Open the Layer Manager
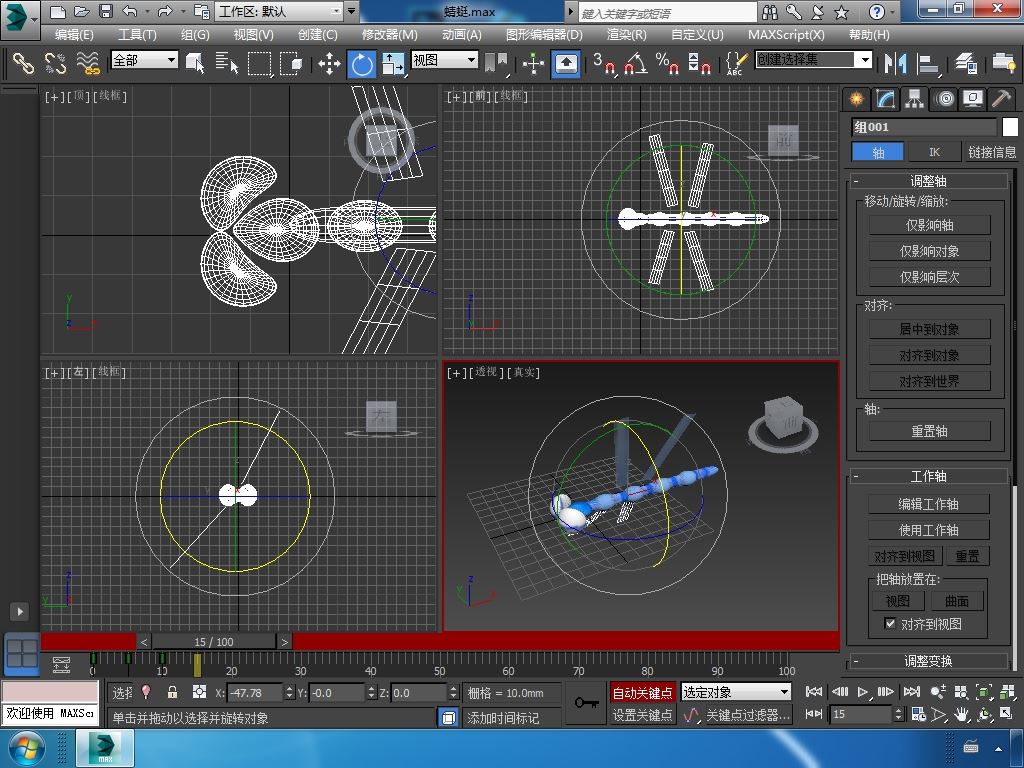 965,63
